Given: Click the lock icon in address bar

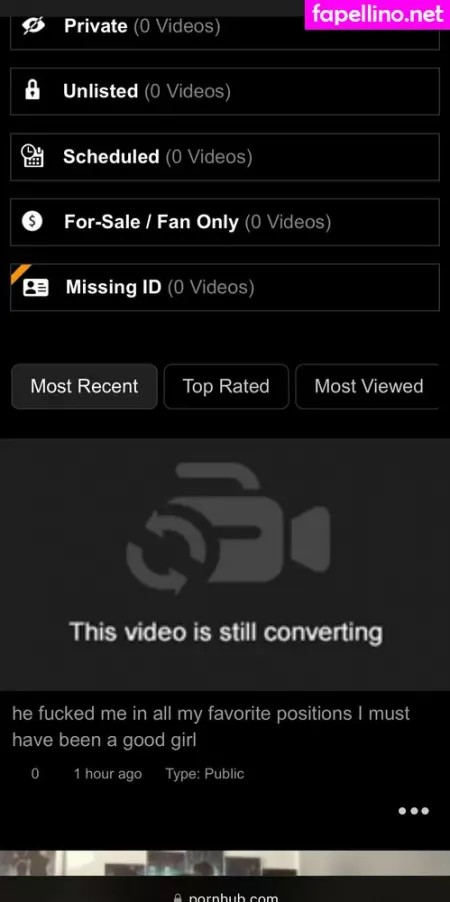Looking at the screenshot, I should pyautogui.click(x=178, y=897).
